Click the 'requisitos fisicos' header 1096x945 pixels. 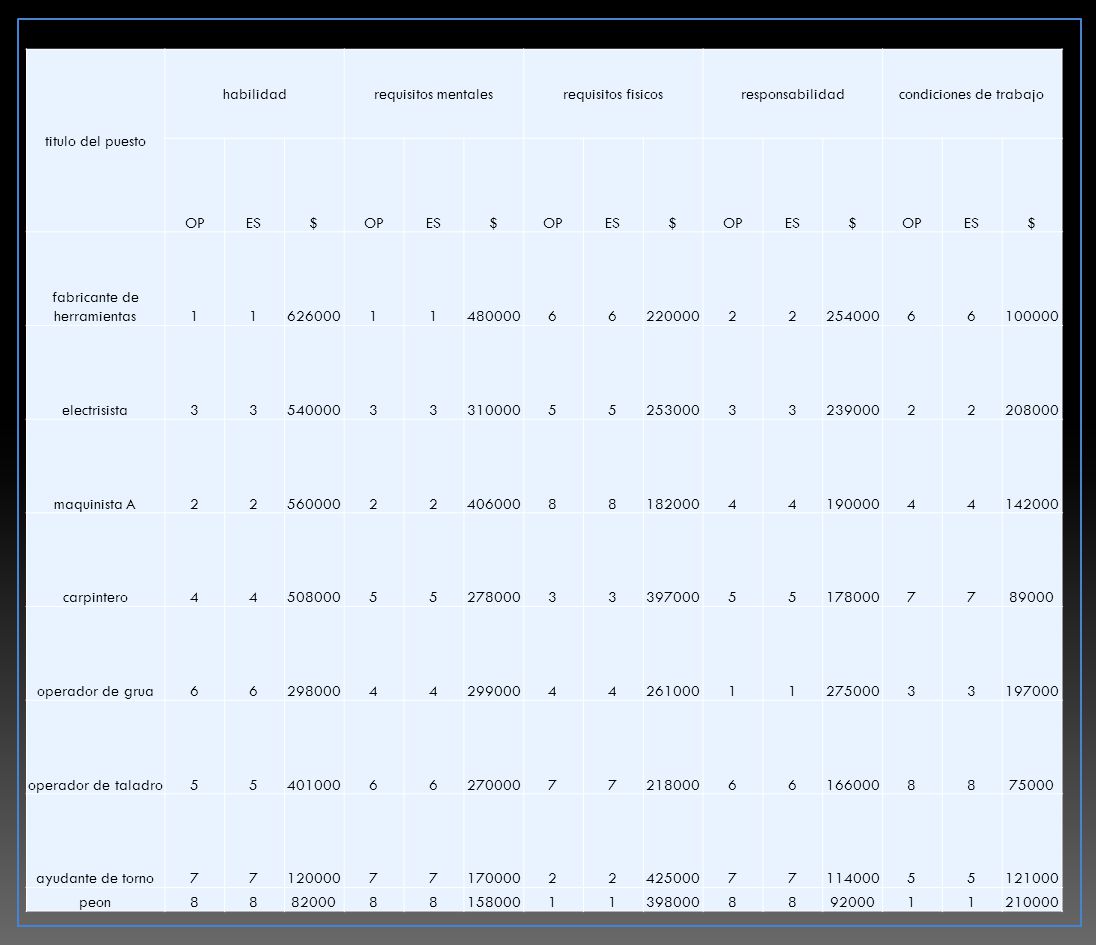[613, 94]
